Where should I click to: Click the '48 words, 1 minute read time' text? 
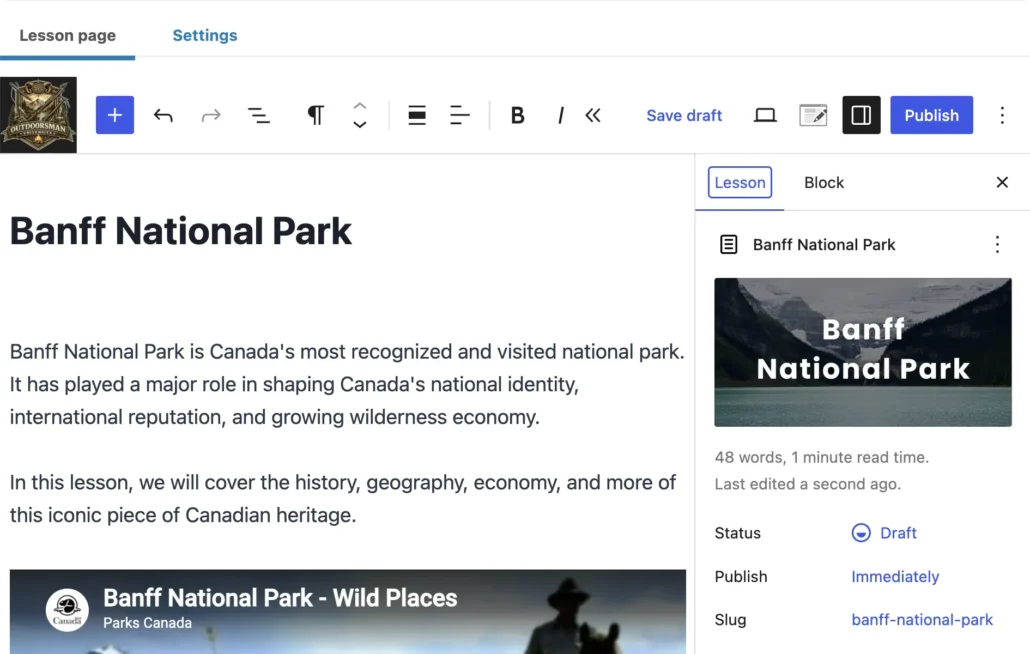(x=822, y=457)
